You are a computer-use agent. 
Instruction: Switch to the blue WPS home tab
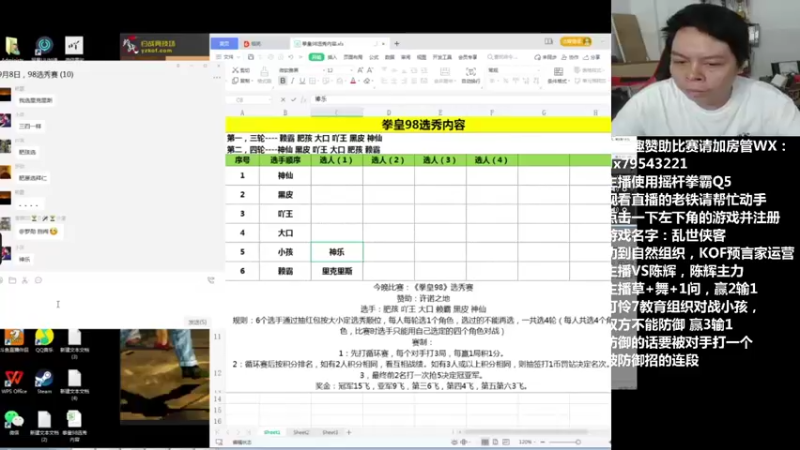(x=224, y=43)
